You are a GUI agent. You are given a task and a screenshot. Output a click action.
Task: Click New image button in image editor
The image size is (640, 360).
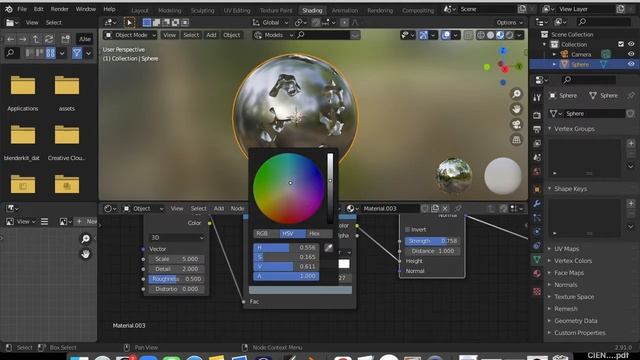[x=87, y=221]
